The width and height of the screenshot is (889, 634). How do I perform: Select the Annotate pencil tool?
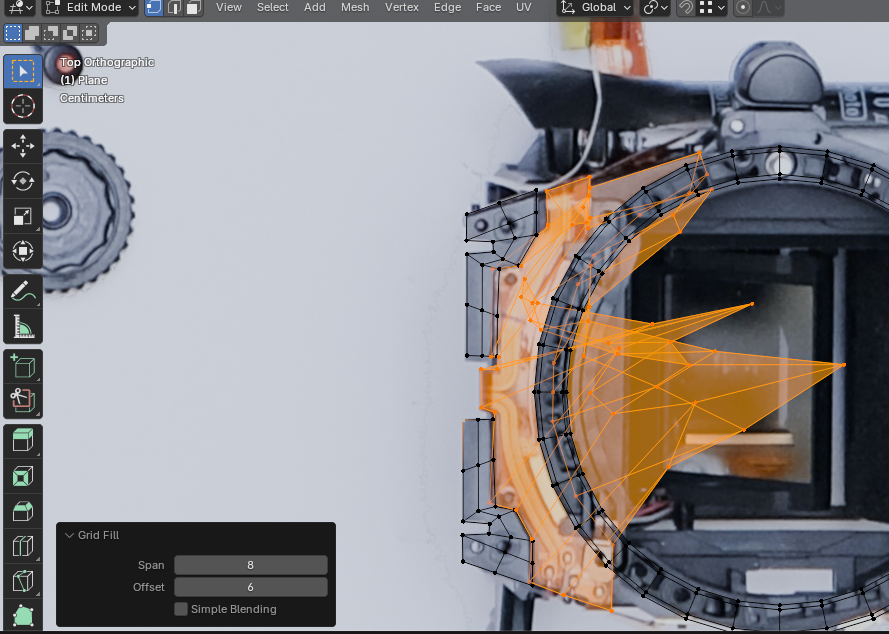click(22, 291)
